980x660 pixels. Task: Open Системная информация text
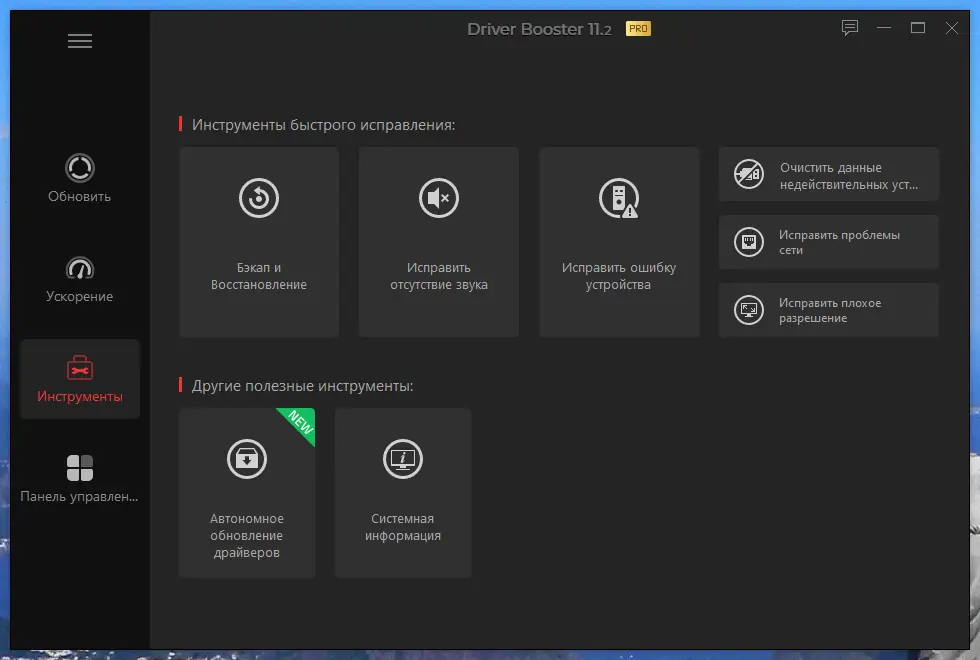click(402, 527)
